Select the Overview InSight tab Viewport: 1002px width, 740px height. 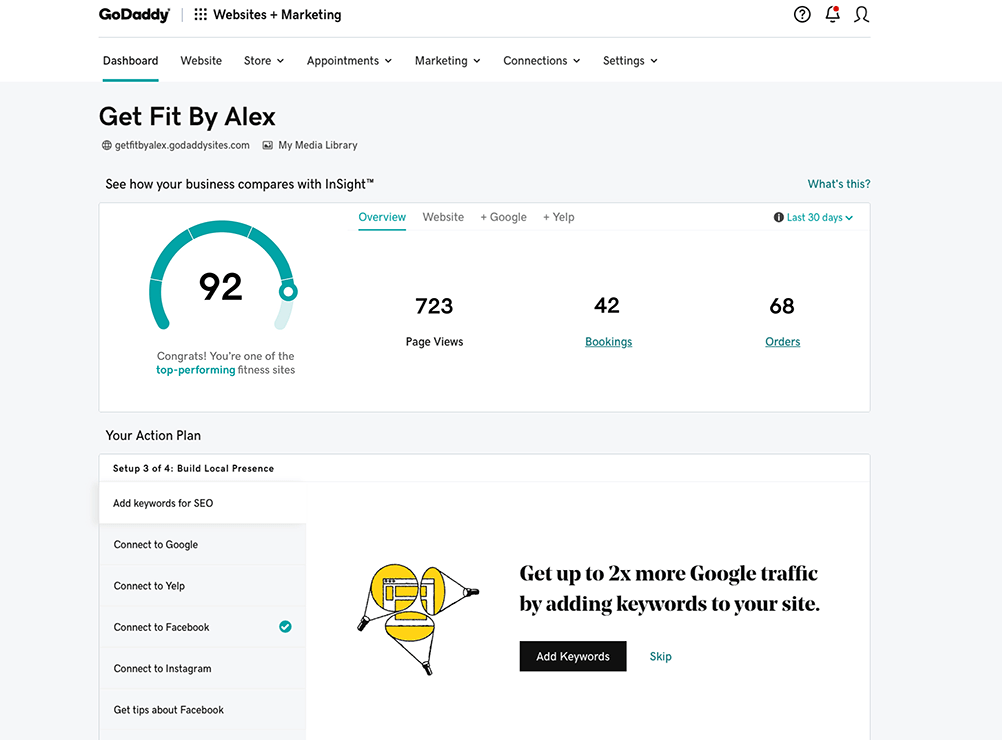pos(382,217)
